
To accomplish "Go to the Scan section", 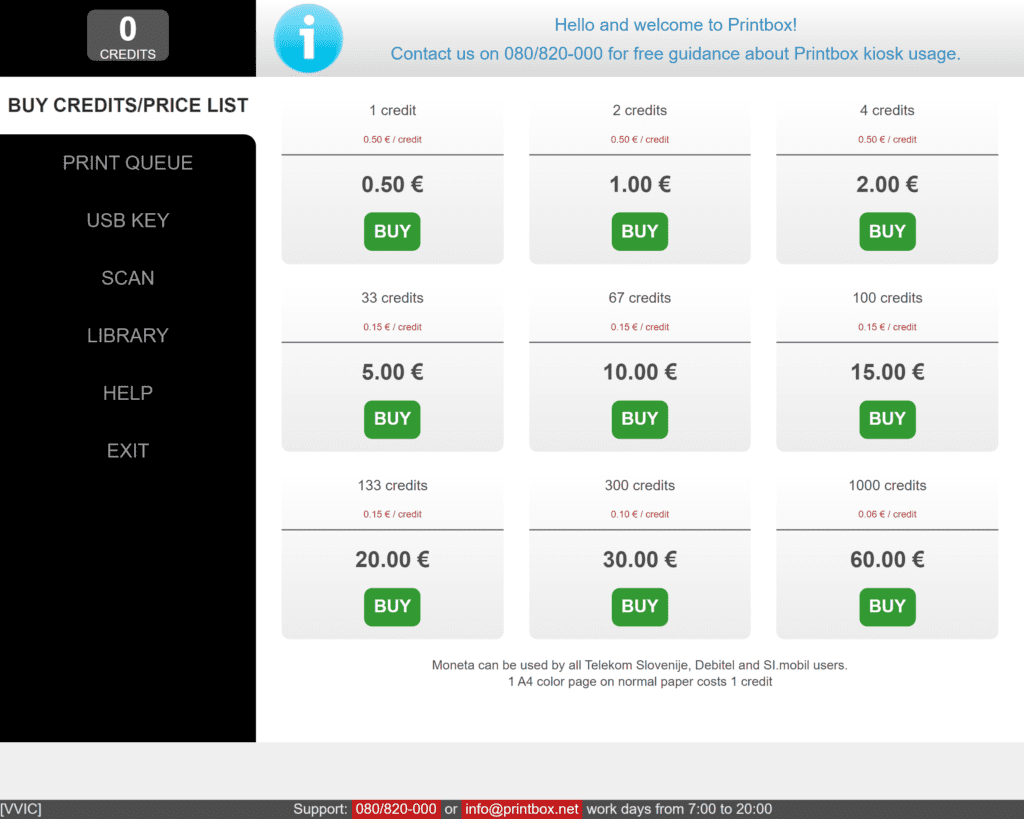I will (x=128, y=278).
